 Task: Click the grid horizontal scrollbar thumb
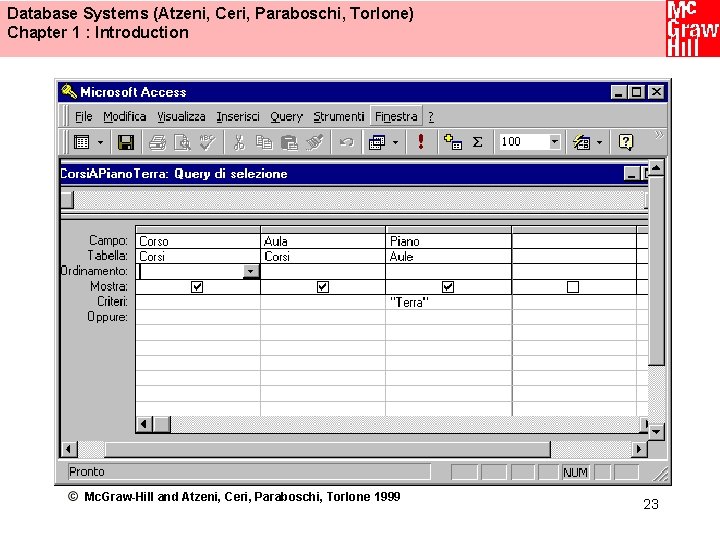[161, 424]
